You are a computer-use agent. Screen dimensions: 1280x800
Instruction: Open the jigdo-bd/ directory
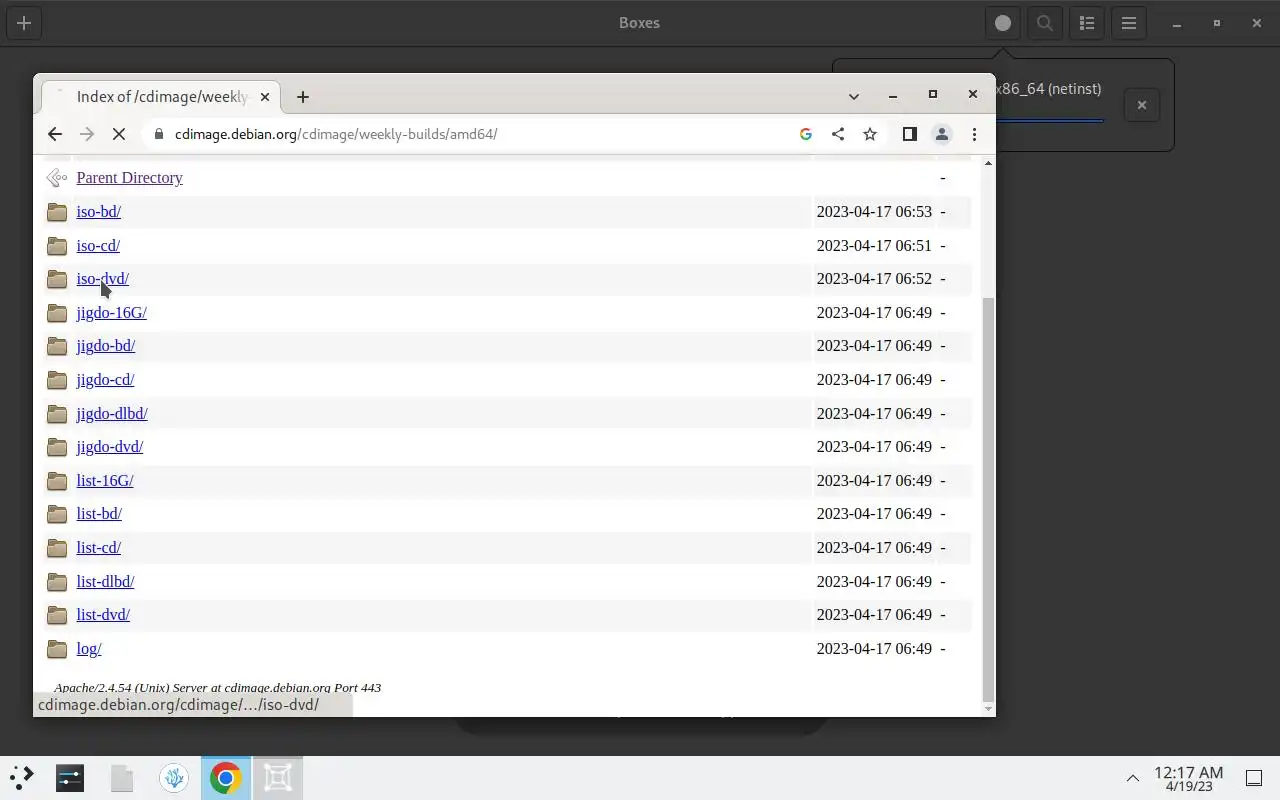pyautogui.click(x=105, y=346)
